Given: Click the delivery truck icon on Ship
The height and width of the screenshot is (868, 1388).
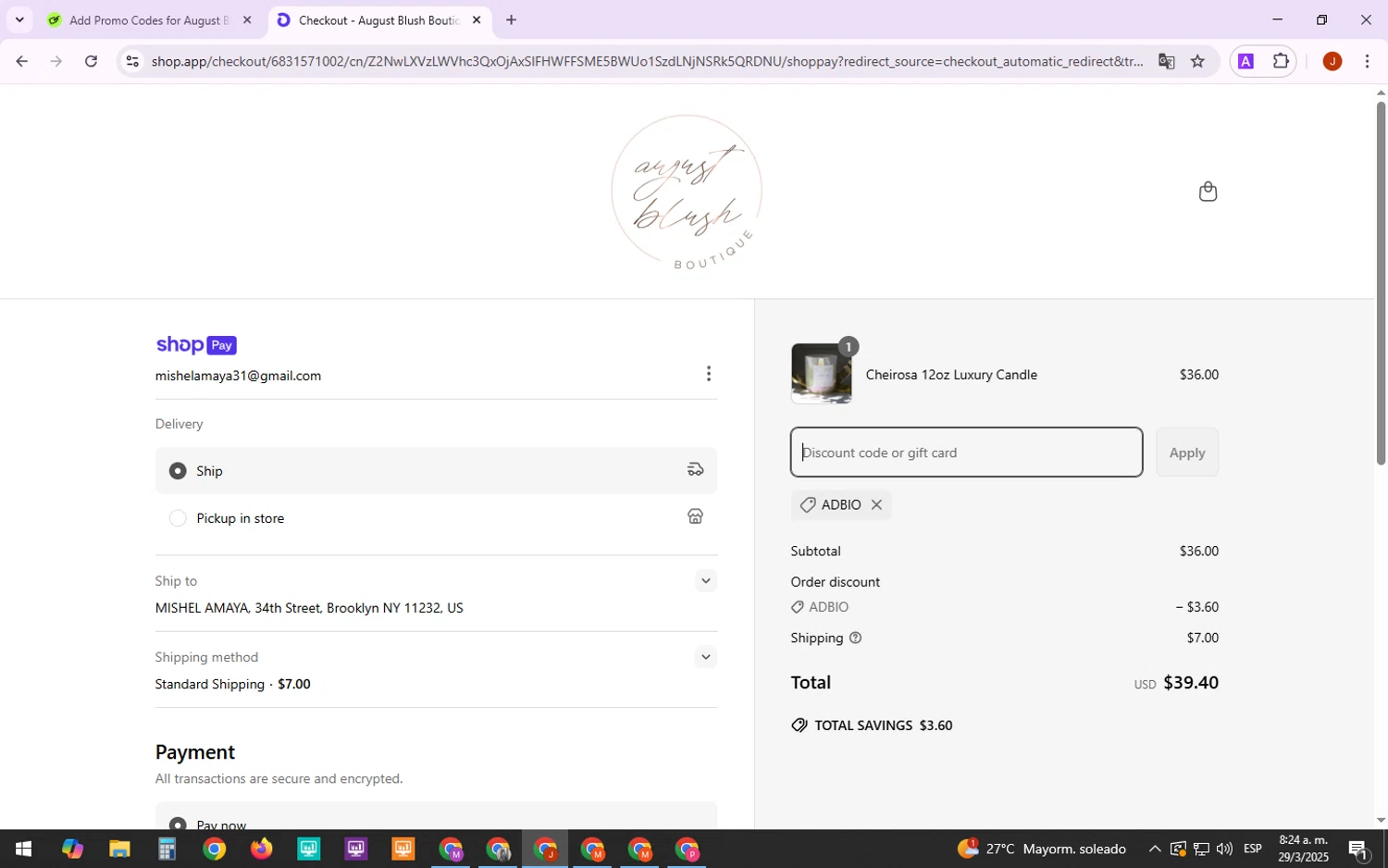Looking at the screenshot, I should pyautogui.click(x=696, y=470).
